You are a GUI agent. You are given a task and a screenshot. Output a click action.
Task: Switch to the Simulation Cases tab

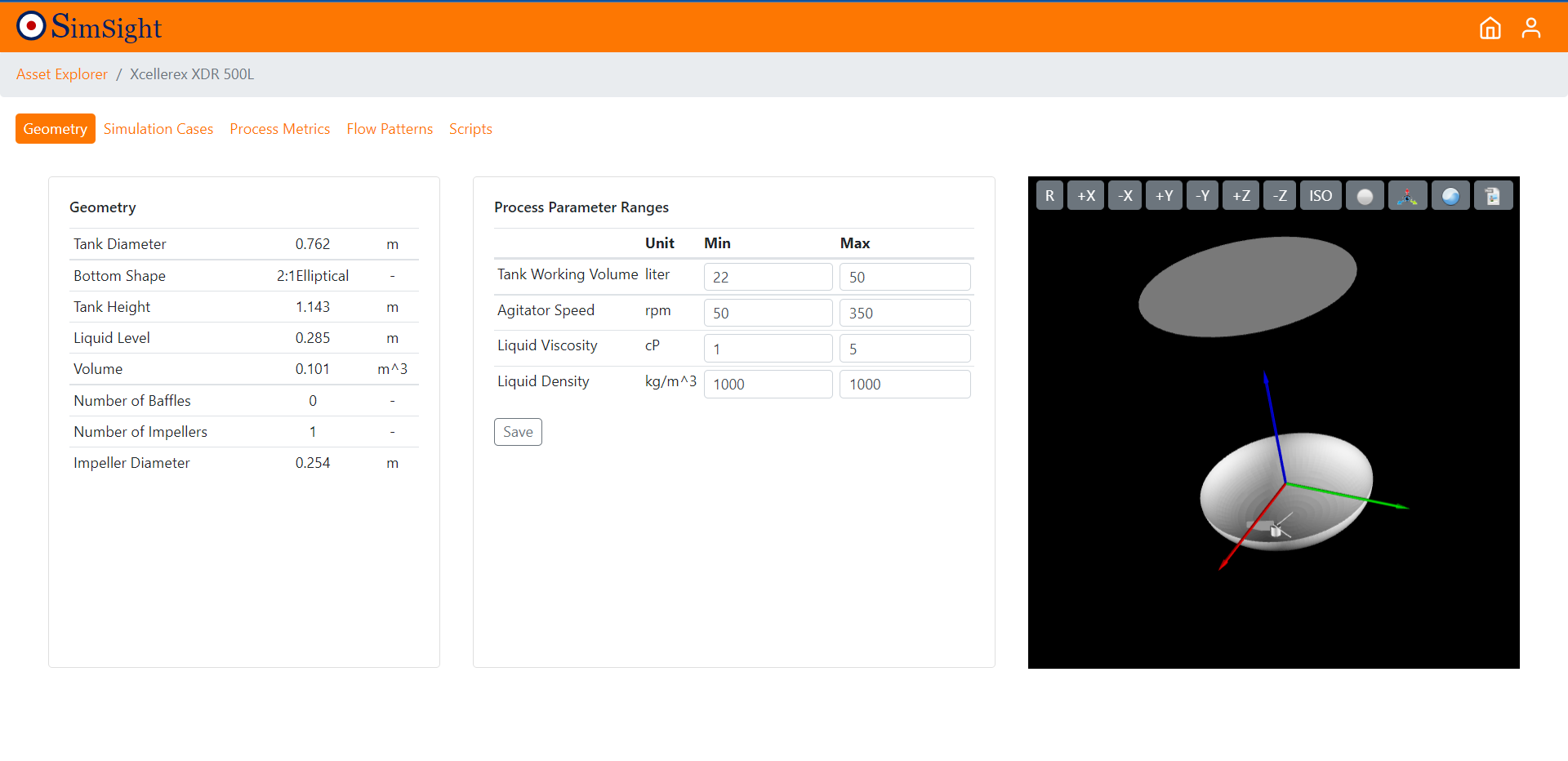coord(158,128)
